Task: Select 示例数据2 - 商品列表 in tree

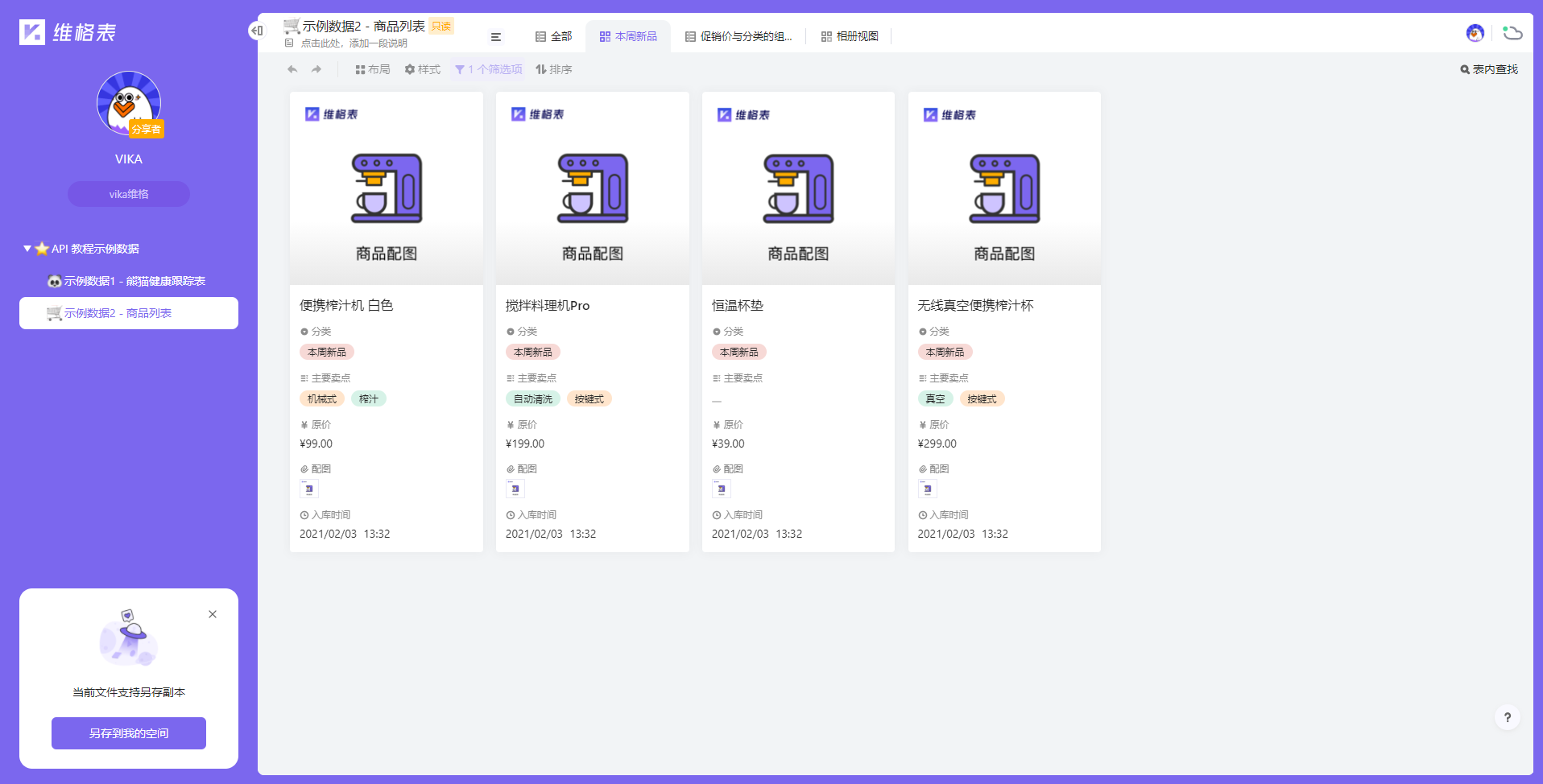Action: click(x=129, y=313)
